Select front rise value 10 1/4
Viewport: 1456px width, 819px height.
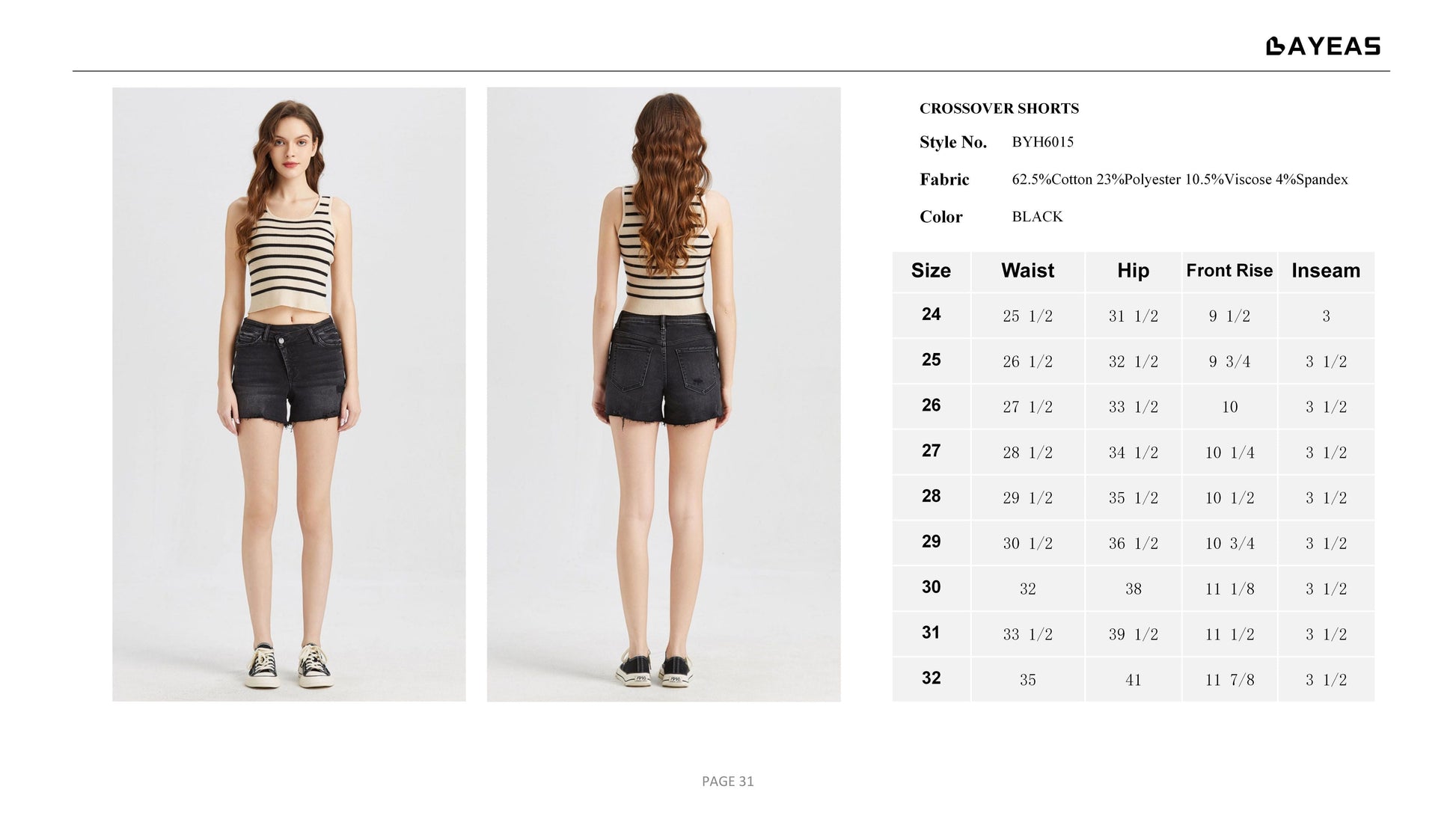point(1229,453)
